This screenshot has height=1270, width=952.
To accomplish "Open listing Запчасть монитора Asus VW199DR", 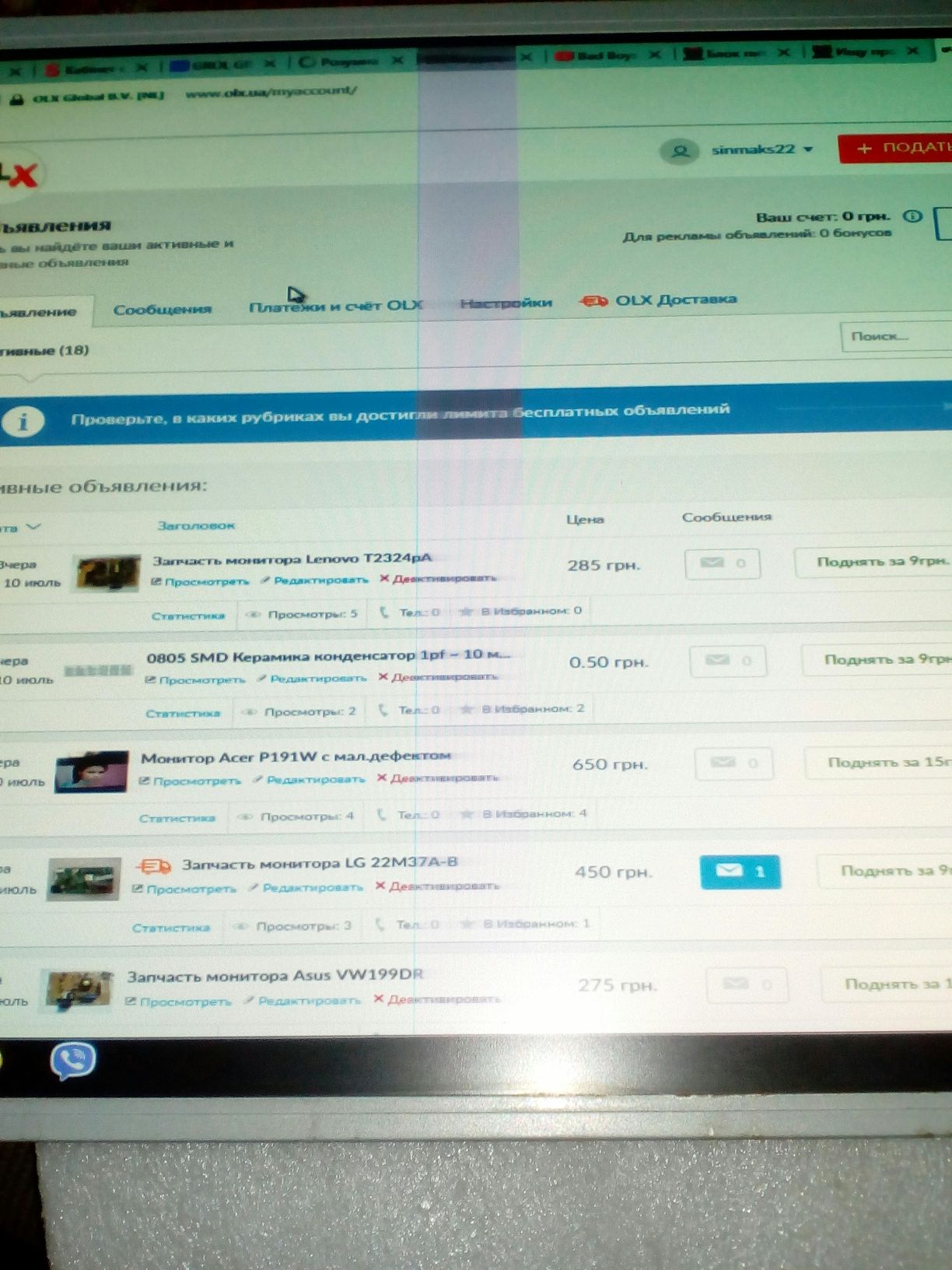I will (x=275, y=975).
